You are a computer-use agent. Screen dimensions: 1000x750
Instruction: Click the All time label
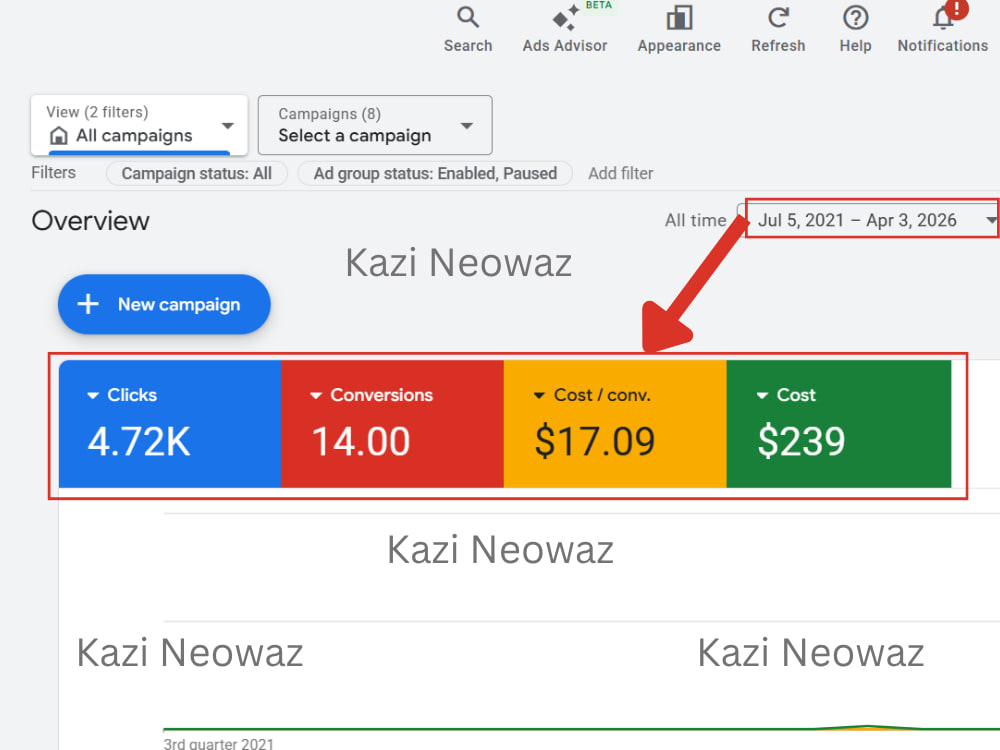click(695, 220)
